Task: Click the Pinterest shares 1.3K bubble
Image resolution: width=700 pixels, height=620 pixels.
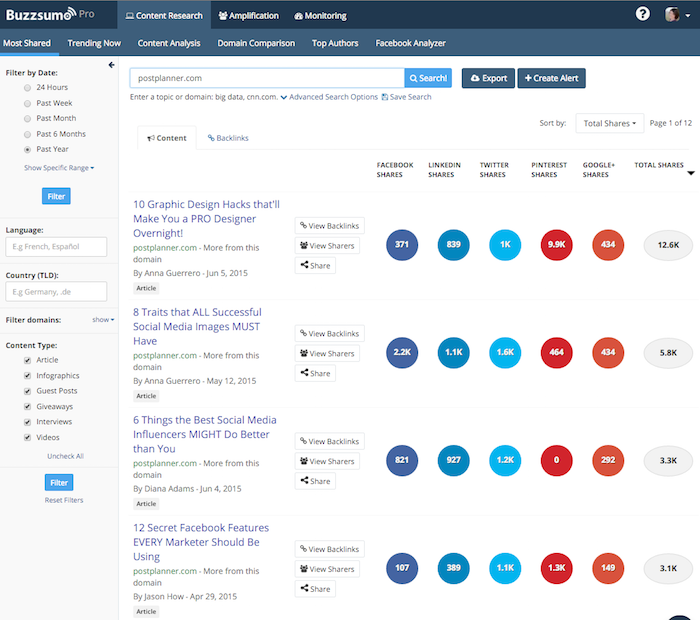Action: 556,568
